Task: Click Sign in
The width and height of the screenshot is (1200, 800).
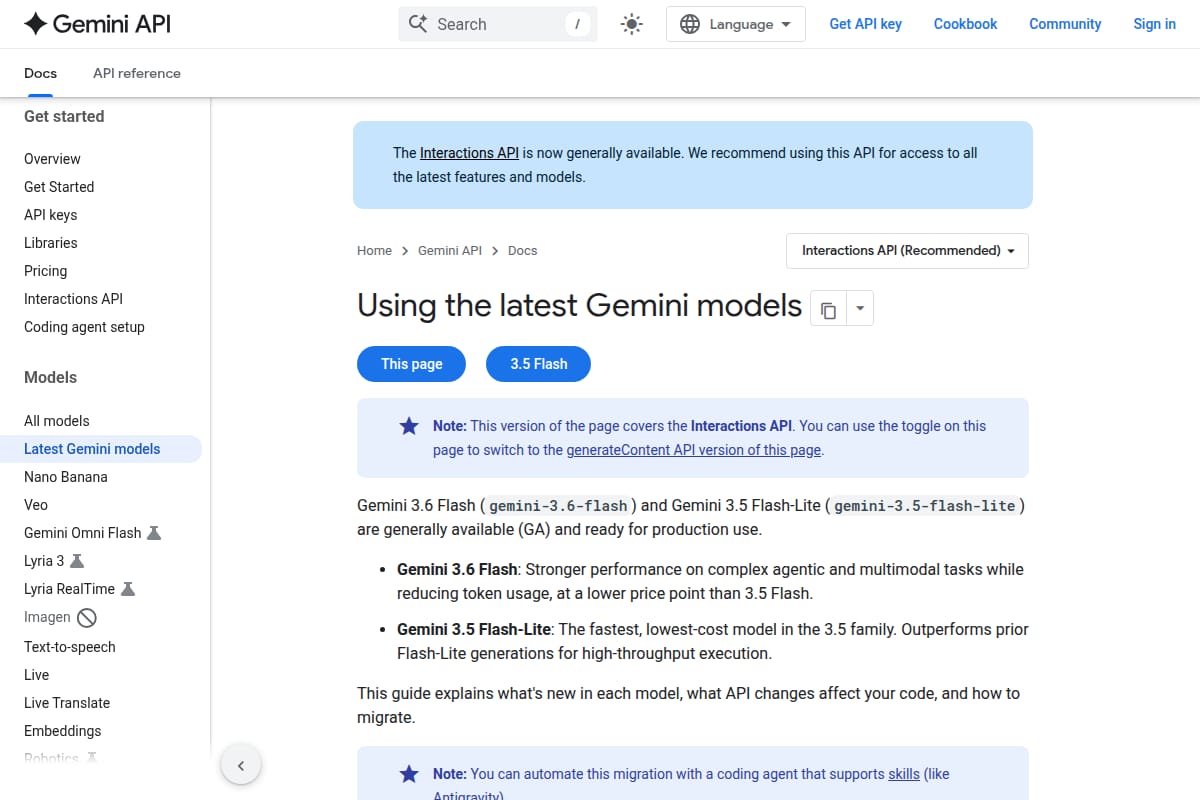Action: (1155, 24)
